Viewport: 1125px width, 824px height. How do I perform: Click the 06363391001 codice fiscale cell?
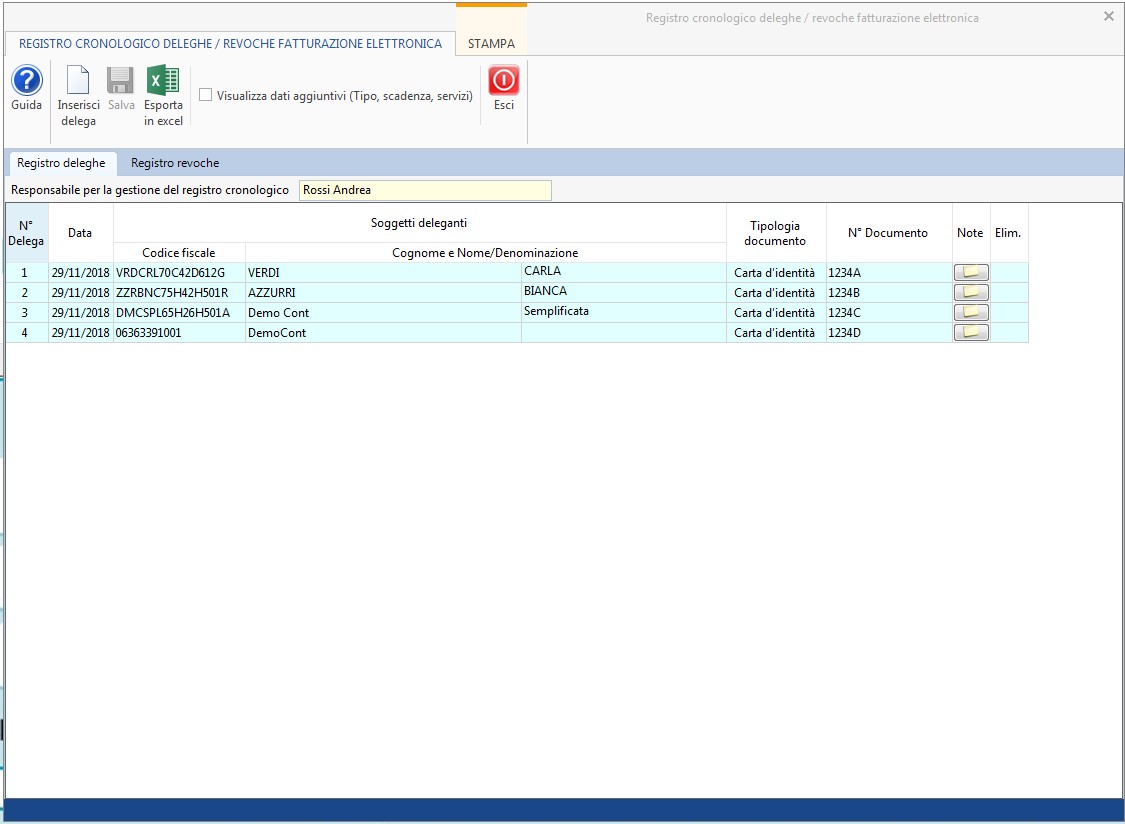[178, 333]
